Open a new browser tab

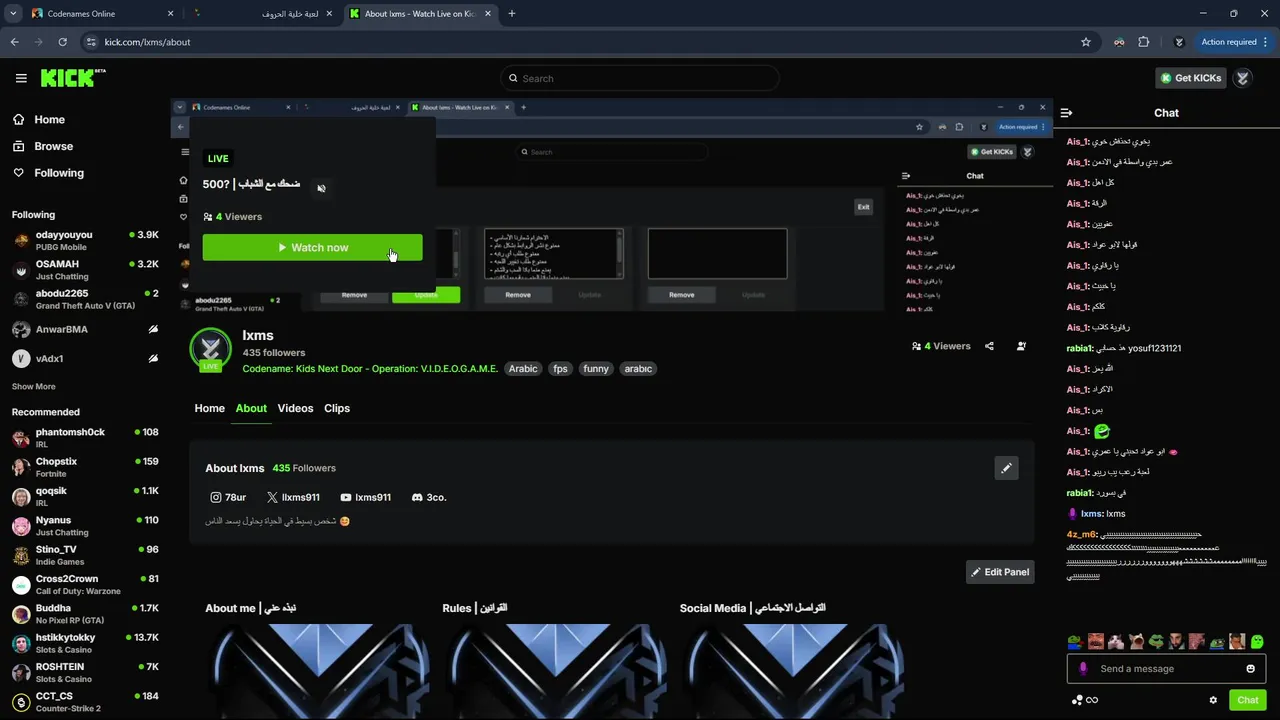click(511, 14)
